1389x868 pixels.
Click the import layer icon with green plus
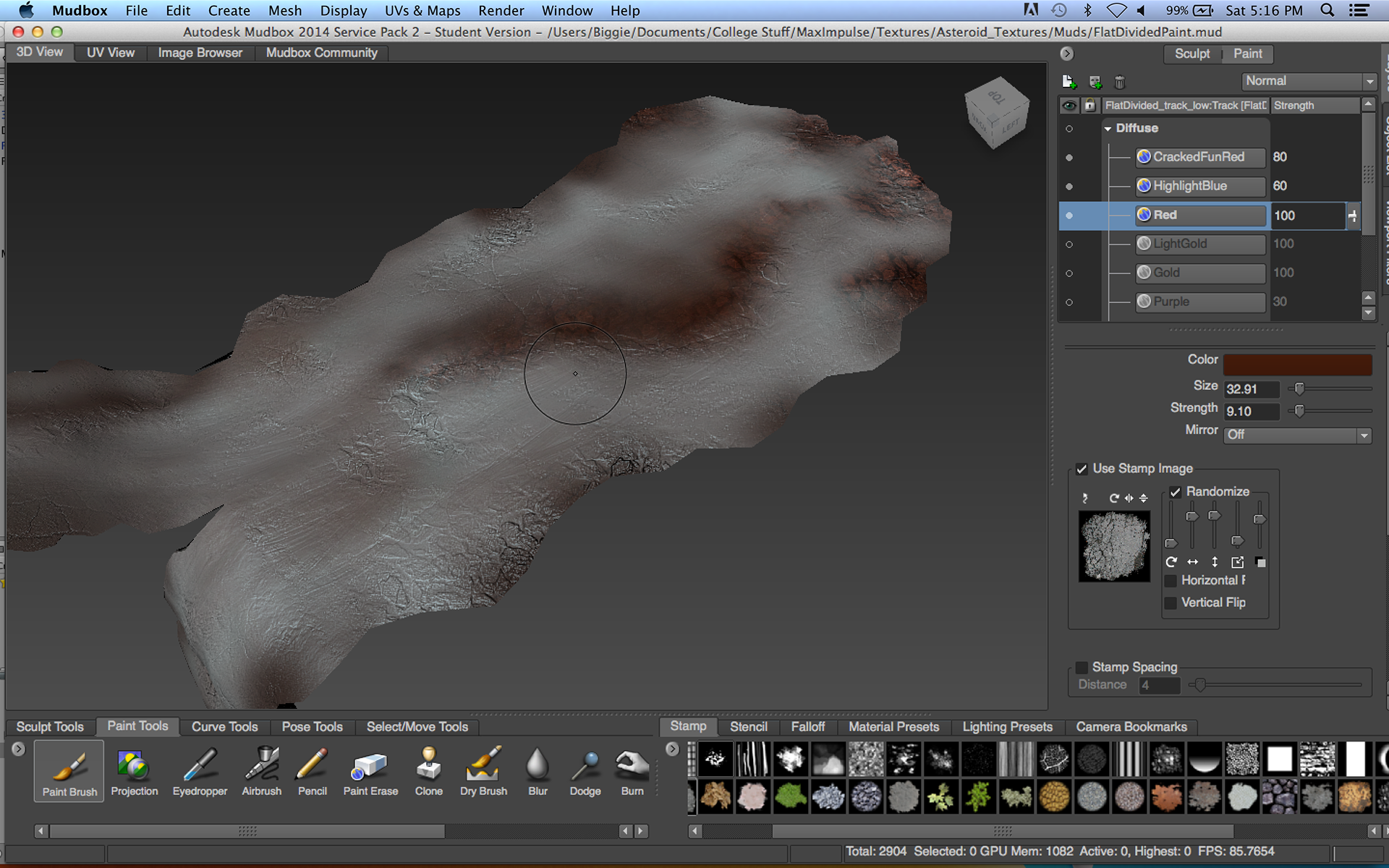[x=1095, y=82]
